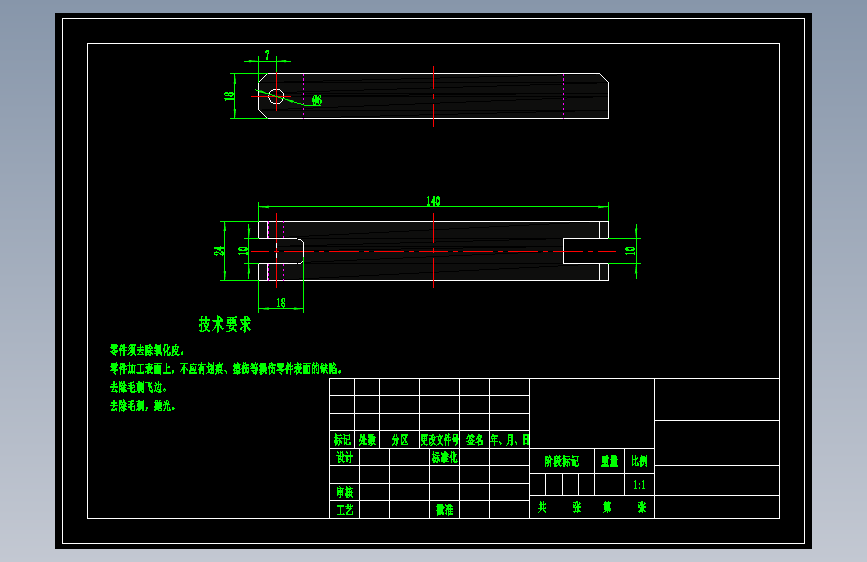Click the 共 label in the sheet count row
Viewport: 867px width, 562px height.
[x=542, y=507]
